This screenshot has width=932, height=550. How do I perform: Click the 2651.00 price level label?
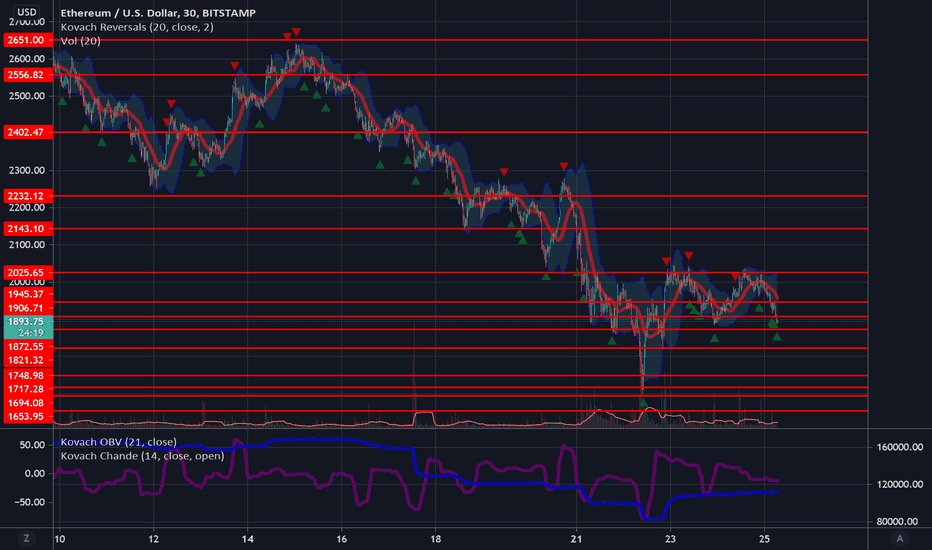(28, 40)
